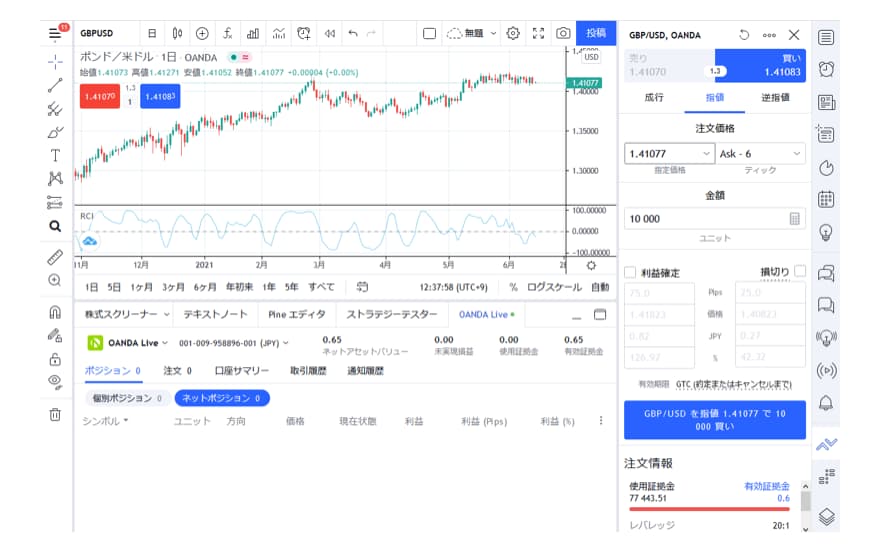This screenshot has width=880, height=554.
Task: Open the GTC order expiry selector
Action: pyautogui.click(x=734, y=384)
